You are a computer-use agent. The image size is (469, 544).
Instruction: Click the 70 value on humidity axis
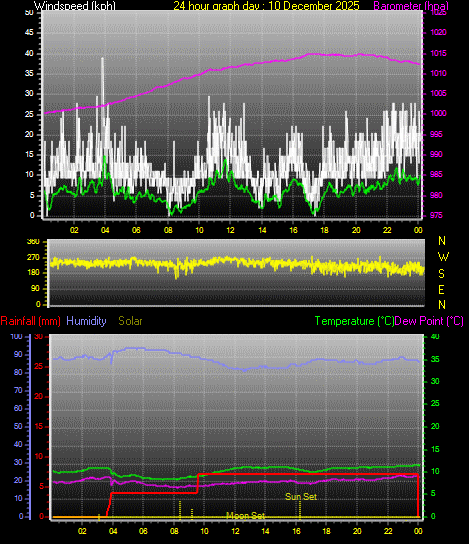pos(18,391)
